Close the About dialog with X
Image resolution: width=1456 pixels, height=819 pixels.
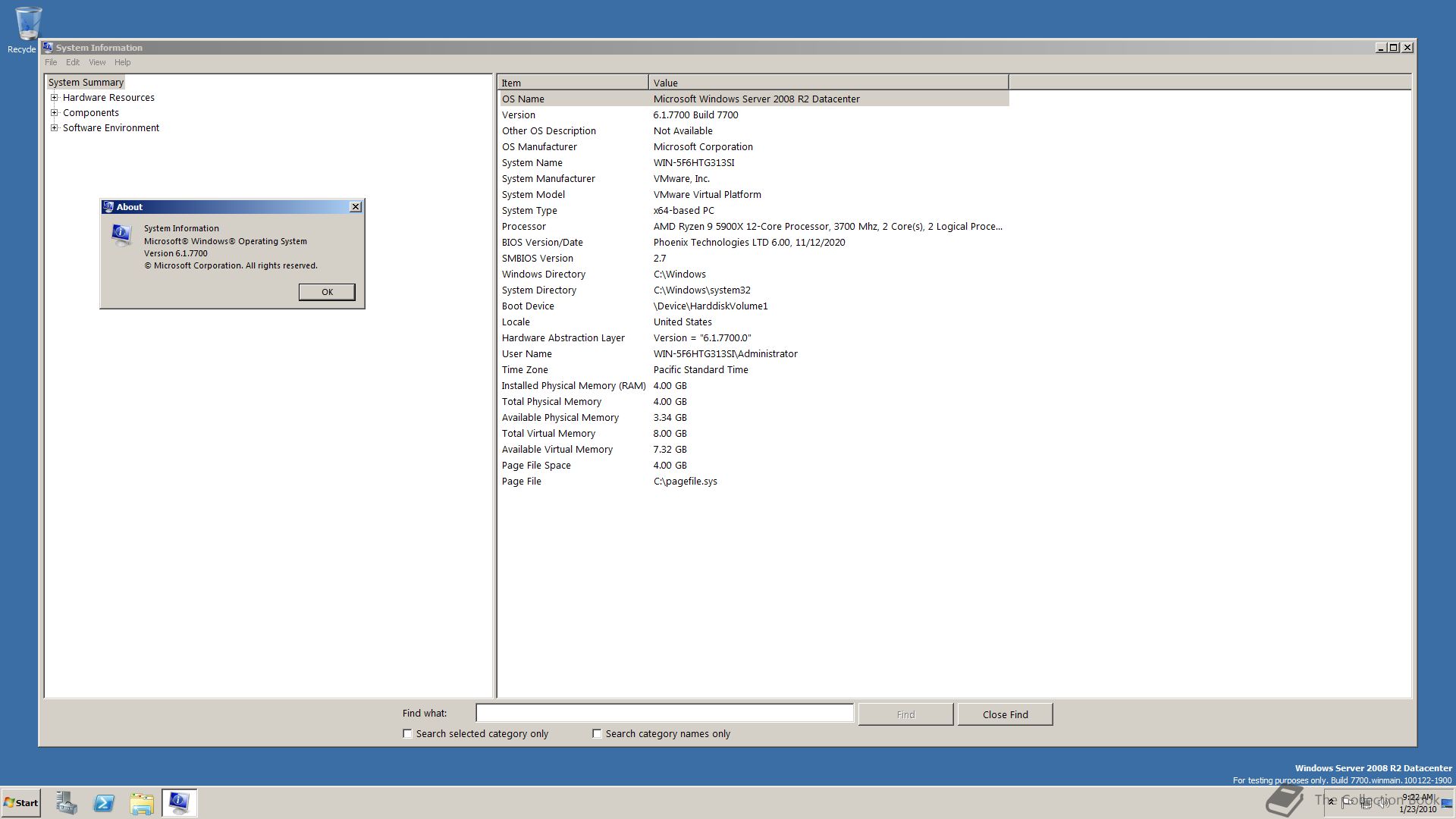356,206
